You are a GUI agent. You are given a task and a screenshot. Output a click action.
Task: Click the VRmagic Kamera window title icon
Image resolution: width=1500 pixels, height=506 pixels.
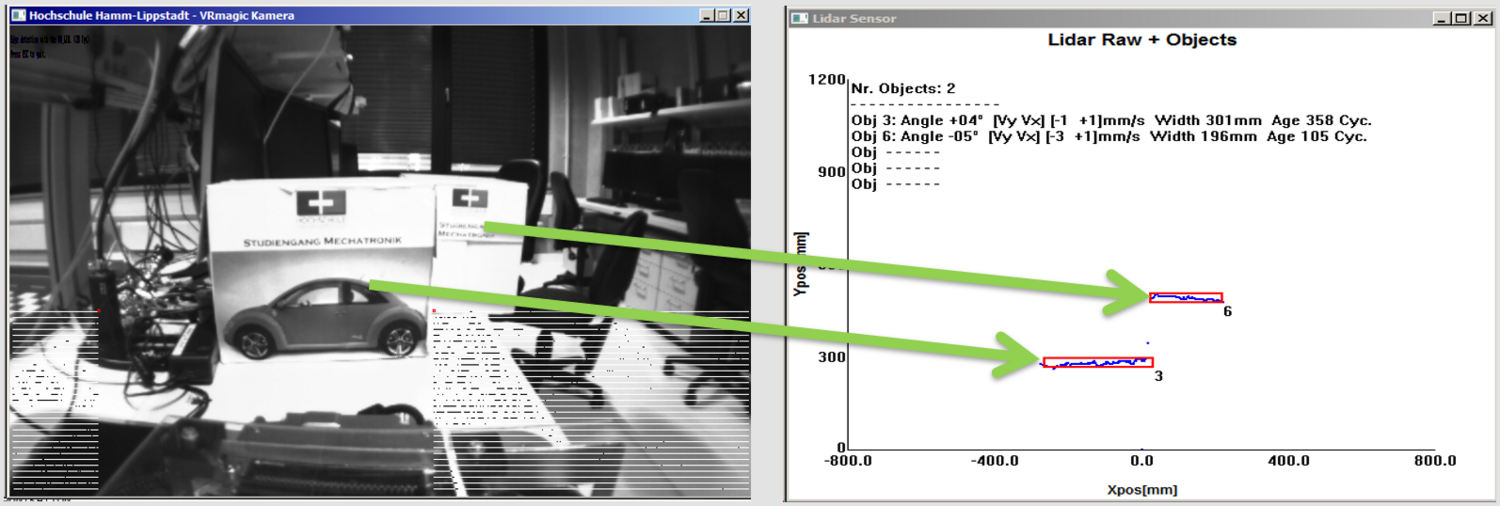pyautogui.click(x=17, y=16)
